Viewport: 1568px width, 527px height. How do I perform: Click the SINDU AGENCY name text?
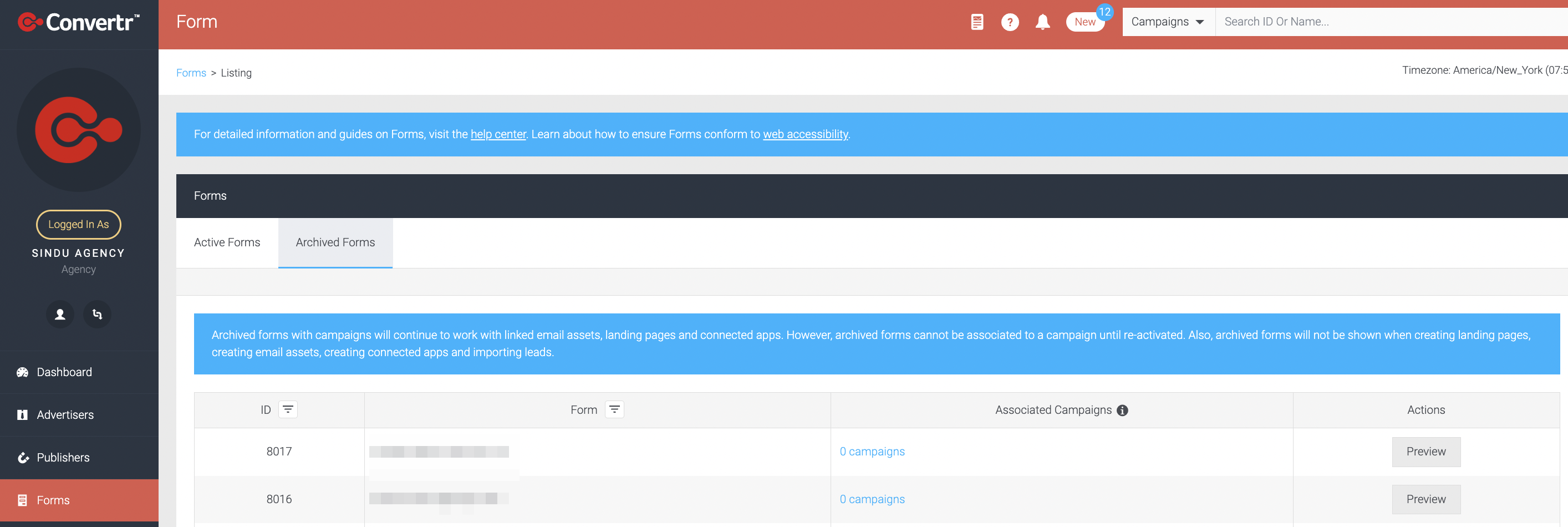click(x=79, y=253)
